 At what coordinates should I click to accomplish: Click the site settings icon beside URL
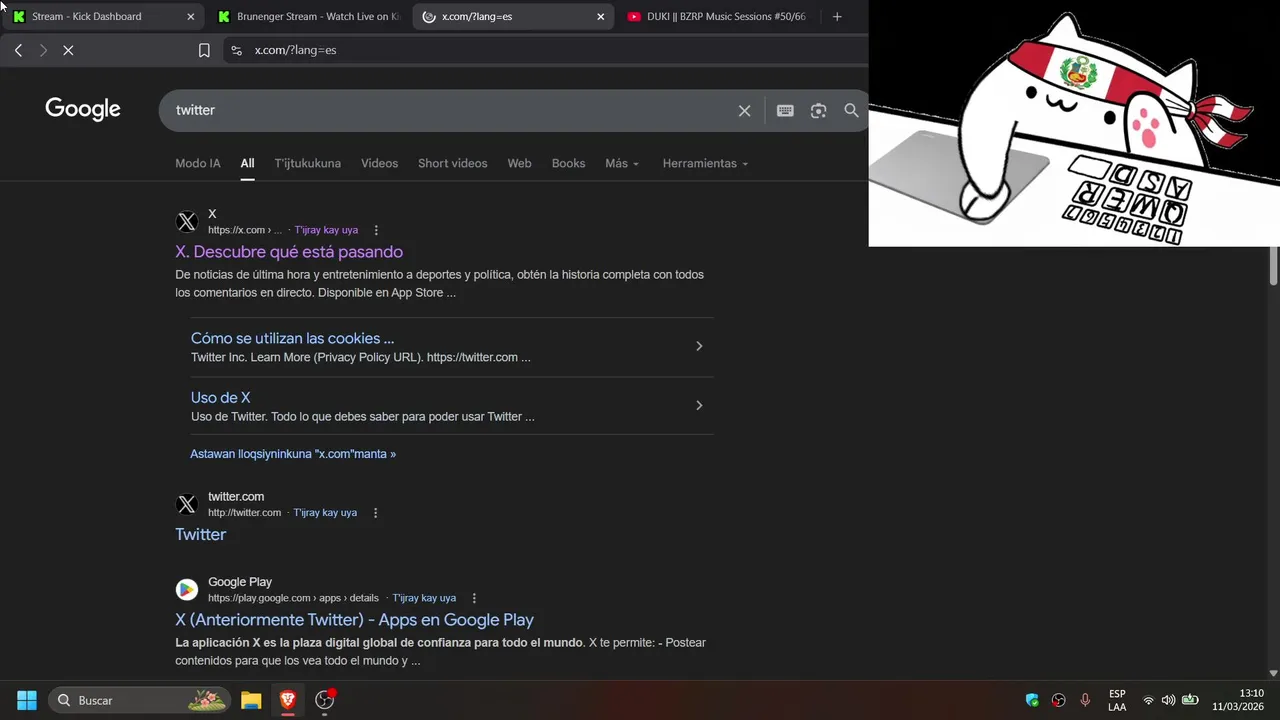(236, 50)
